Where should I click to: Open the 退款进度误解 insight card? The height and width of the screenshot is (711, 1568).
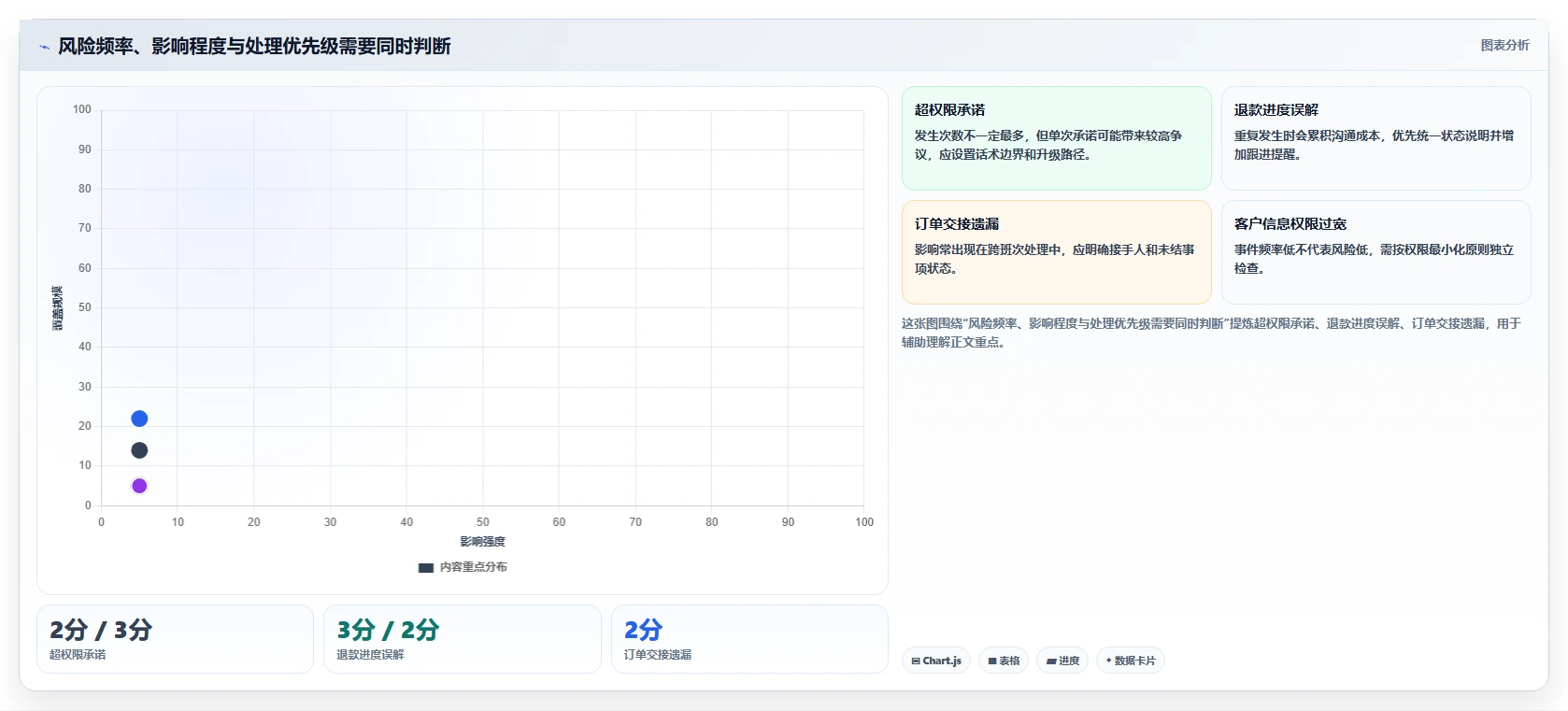point(1376,138)
